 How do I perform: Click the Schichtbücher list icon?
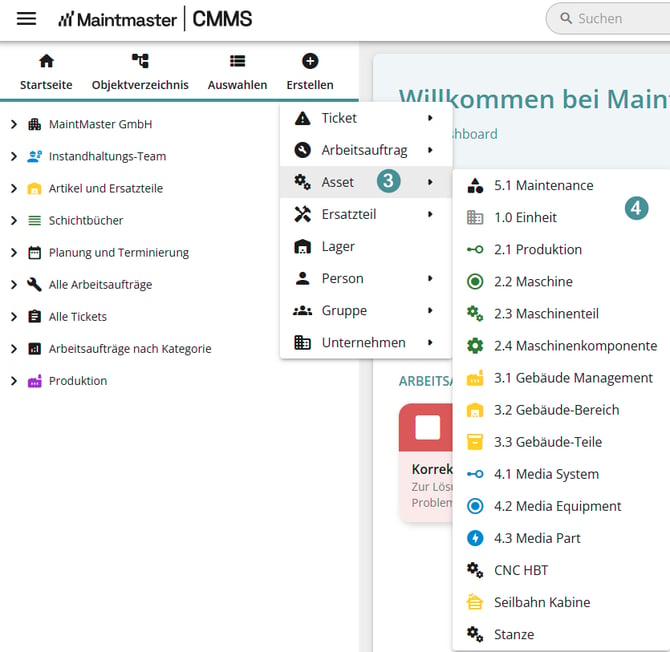35,220
